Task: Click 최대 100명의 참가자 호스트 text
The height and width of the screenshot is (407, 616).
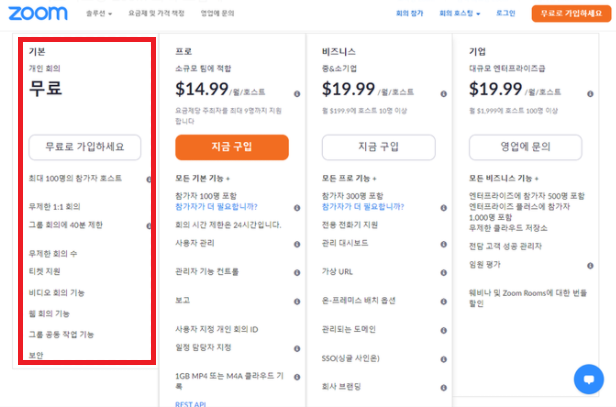Action: click(75, 178)
